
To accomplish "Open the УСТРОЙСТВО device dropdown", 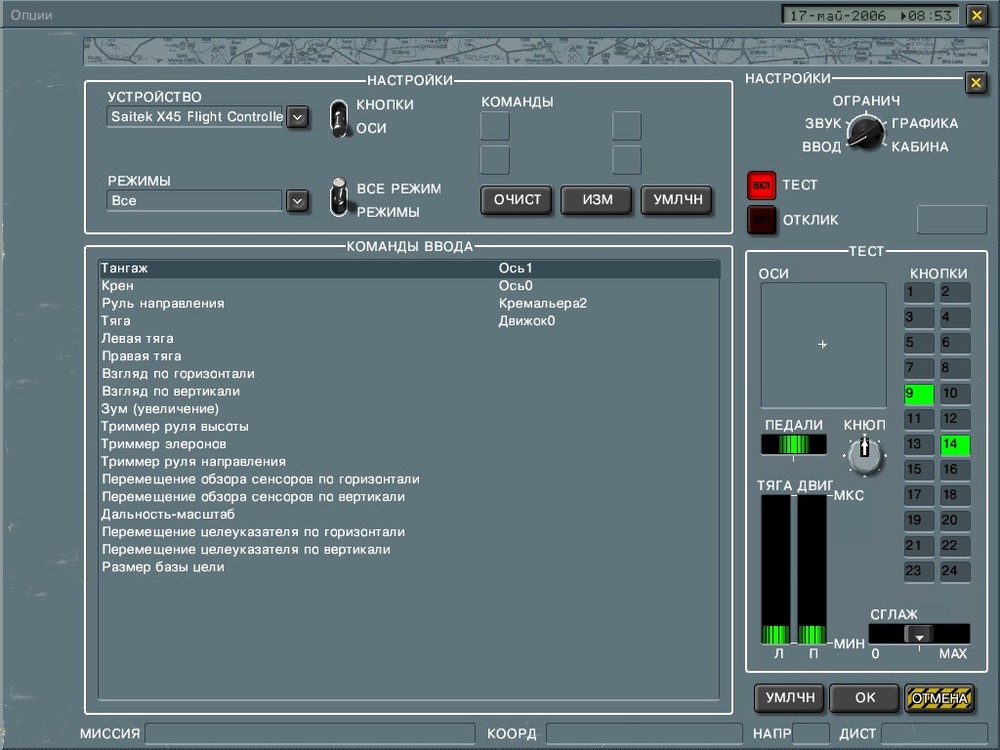I will click(x=297, y=117).
